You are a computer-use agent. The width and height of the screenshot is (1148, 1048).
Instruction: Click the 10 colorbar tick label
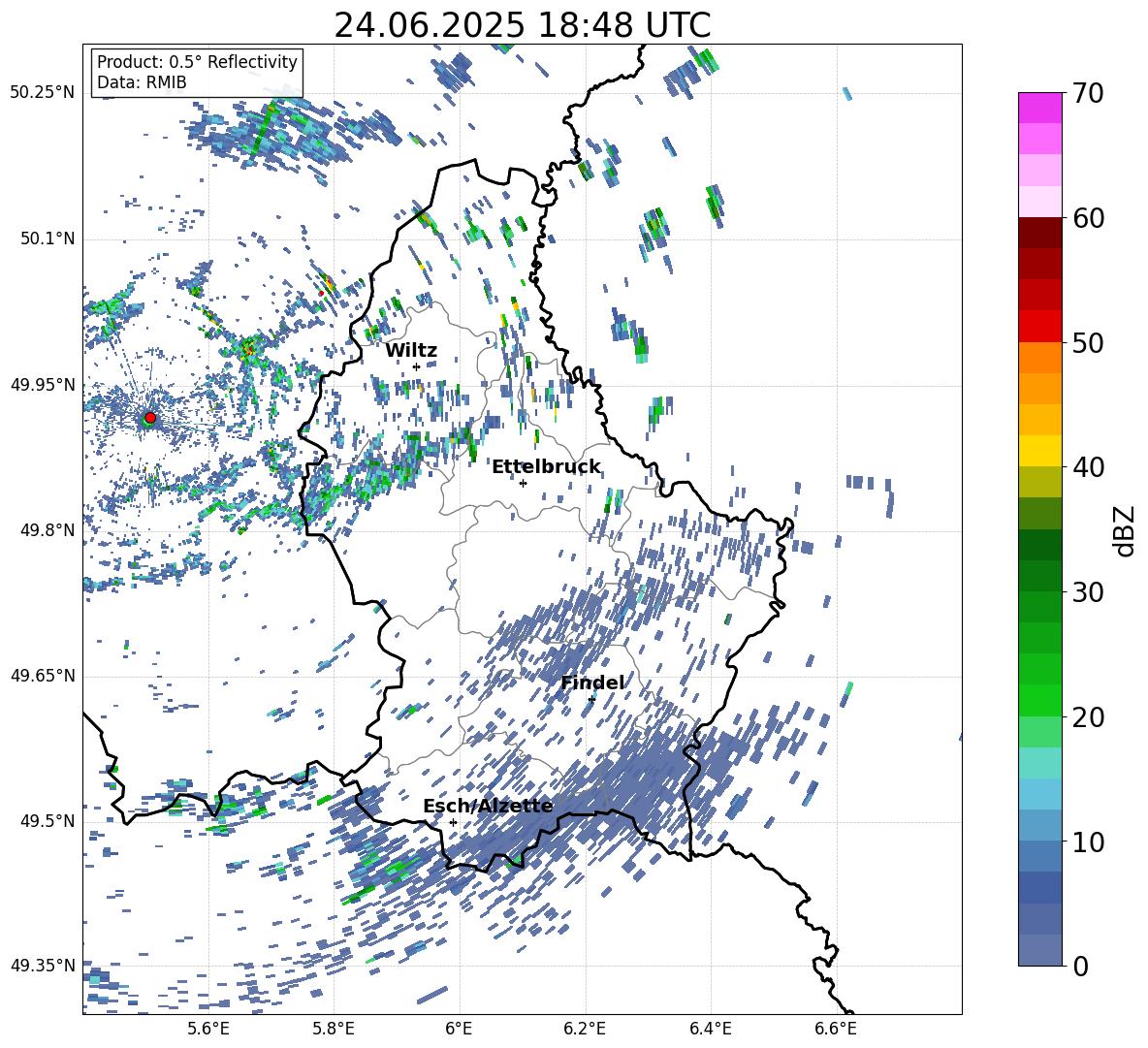click(x=1088, y=842)
